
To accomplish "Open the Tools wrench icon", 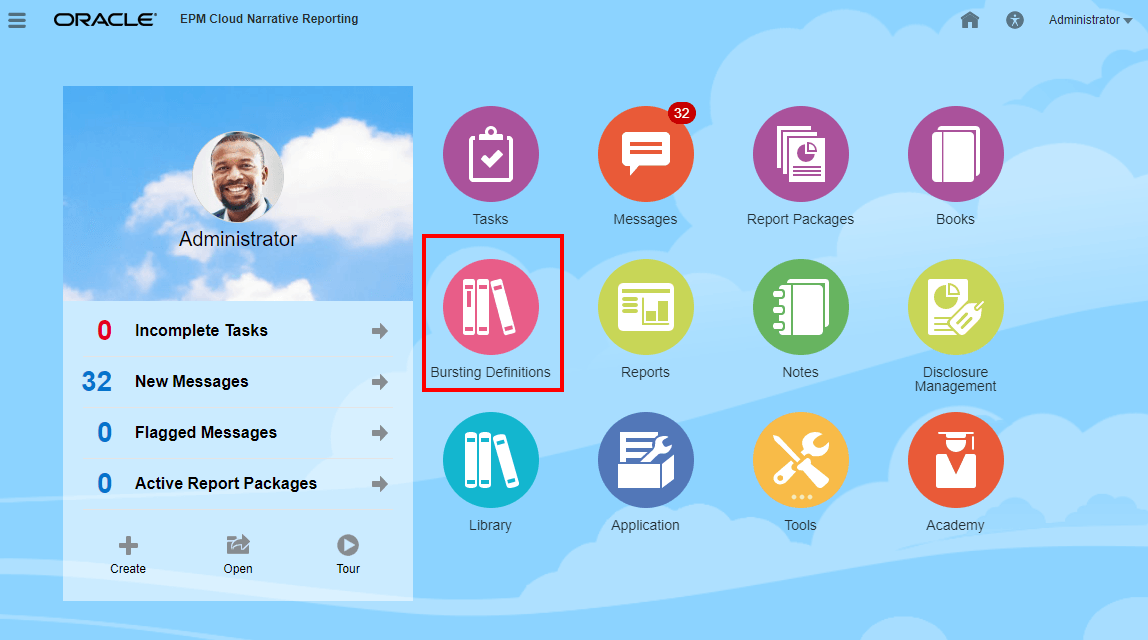I will coord(800,460).
